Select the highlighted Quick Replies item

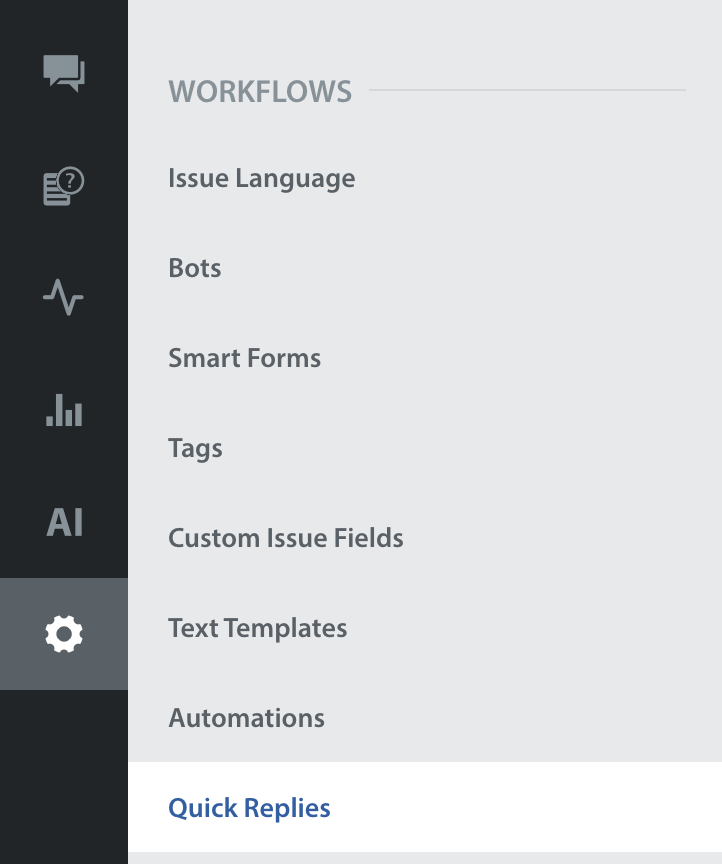pyautogui.click(x=249, y=809)
